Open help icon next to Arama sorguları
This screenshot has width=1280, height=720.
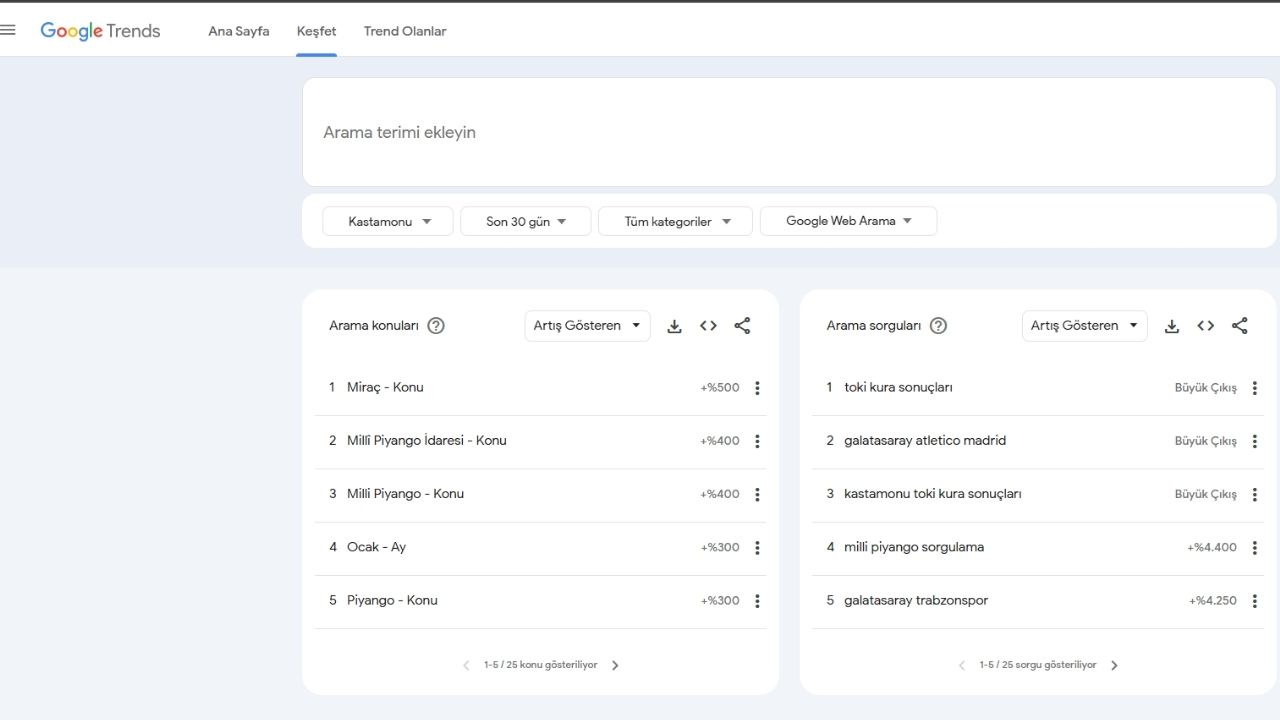click(x=938, y=326)
